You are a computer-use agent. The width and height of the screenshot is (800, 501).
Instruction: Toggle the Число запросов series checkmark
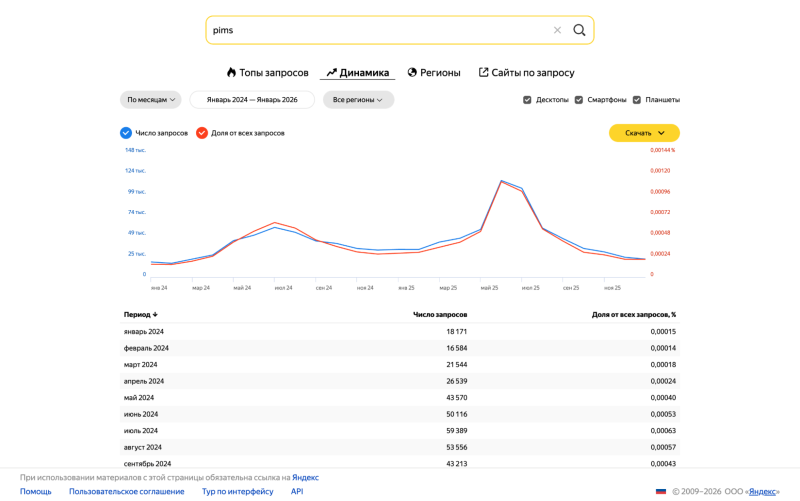[x=126, y=133]
